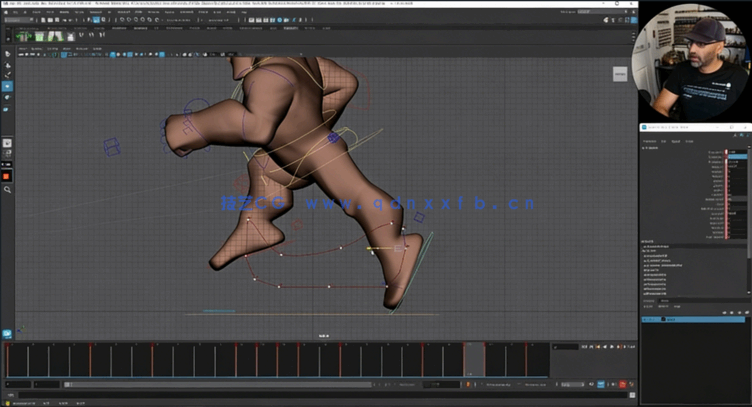Viewport: 752px width, 407px height.
Task: Click the view cube in viewport corner
Action: pos(620,74)
